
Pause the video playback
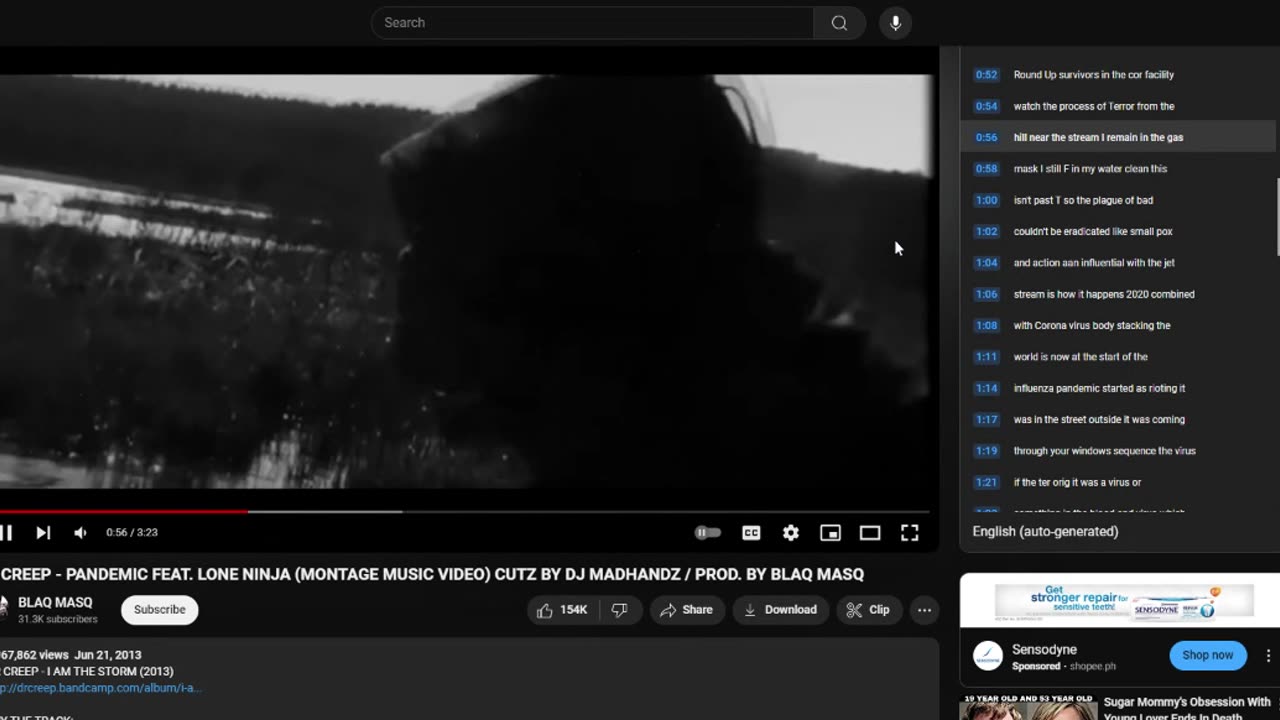(x=6, y=533)
